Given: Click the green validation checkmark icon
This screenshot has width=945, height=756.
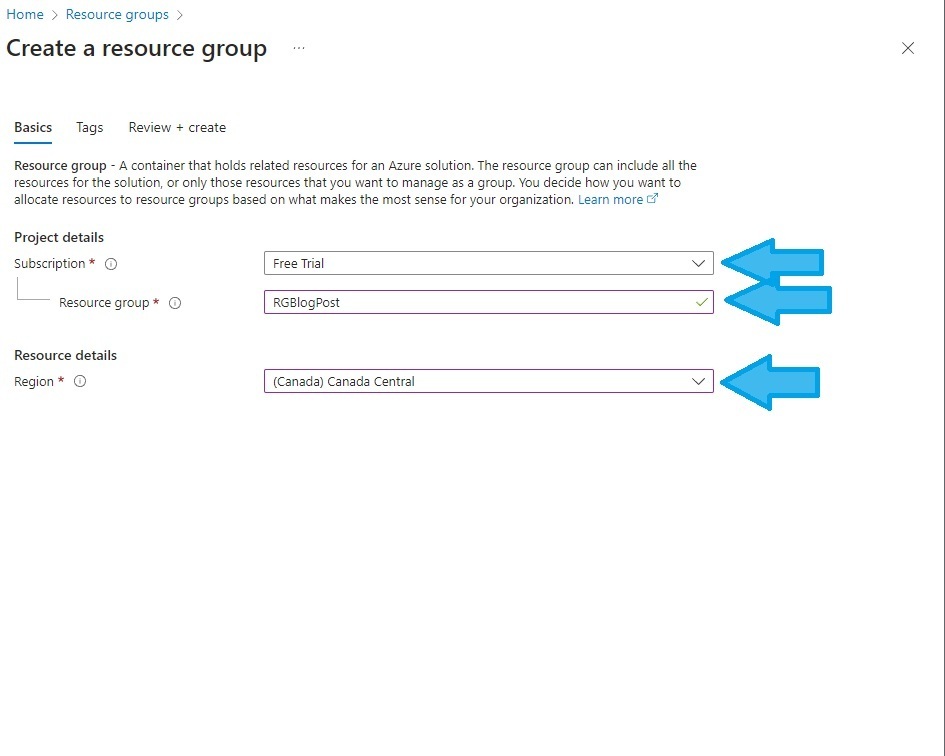Looking at the screenshot, I should pos(702,302).
